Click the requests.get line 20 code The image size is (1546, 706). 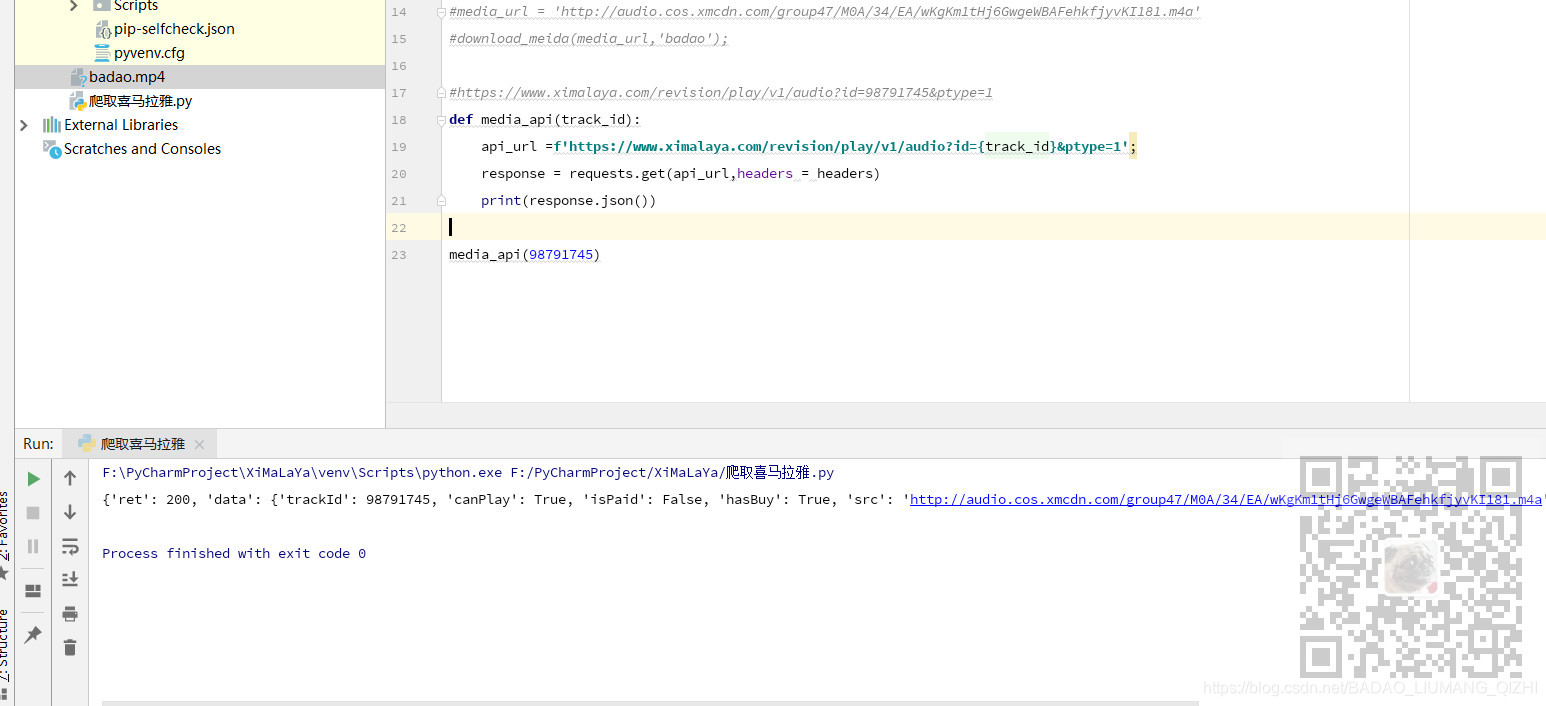pyautogui.click(x=680, y=174)
